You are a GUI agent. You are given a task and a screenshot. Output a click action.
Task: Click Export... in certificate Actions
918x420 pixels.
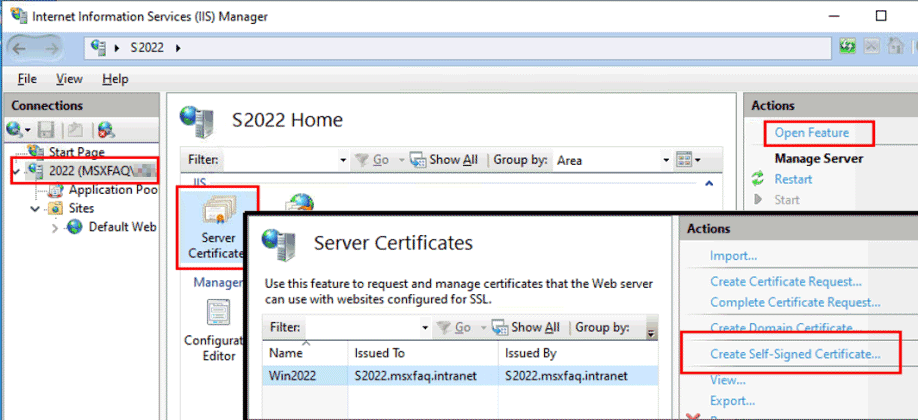pyautogui.click(x=732, y=401)
